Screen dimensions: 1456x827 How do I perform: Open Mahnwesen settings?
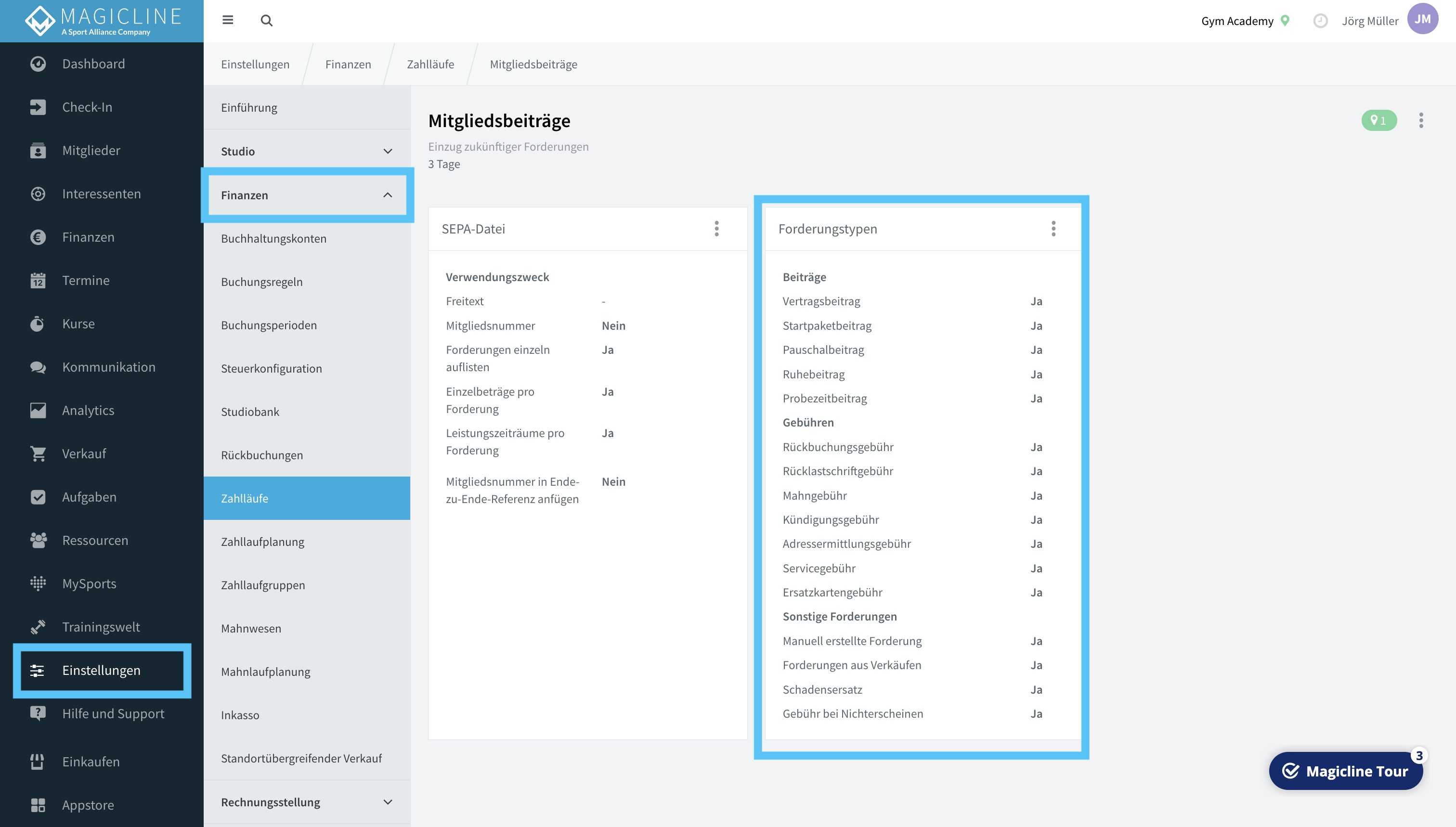pyautogui.click(x=307, y=628)
